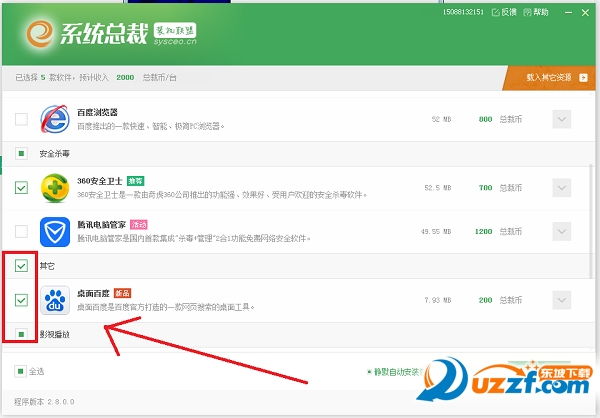The width and height of the screenshot is (600, 418).
Task: Close the 系统总裁 window
Action: [x=585, y=13]
